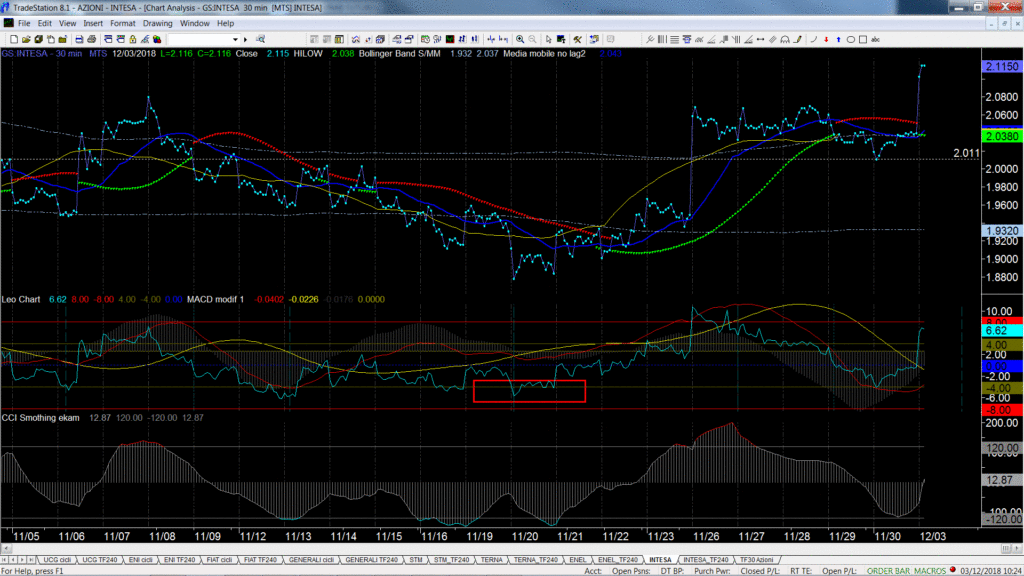Click the small arrow right of combo box
Viewport: 1024px width, 576px height.
coord(246,39)
